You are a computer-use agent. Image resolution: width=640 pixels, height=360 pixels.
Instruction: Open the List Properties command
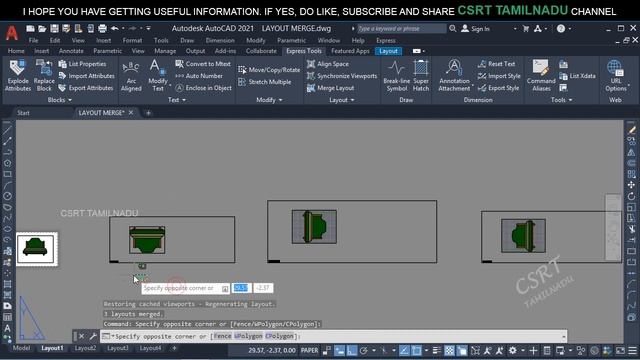pos(82,64)
